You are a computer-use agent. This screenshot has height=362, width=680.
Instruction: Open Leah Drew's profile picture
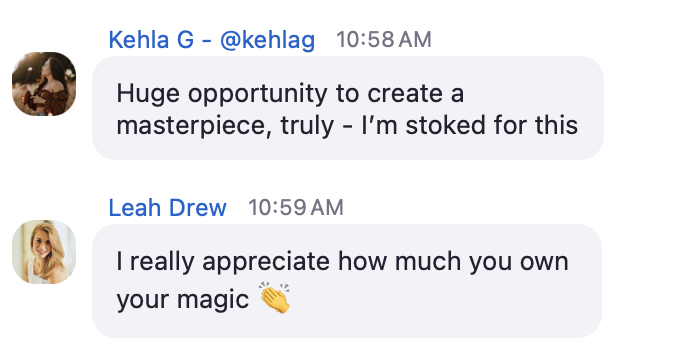coord(44,252)
